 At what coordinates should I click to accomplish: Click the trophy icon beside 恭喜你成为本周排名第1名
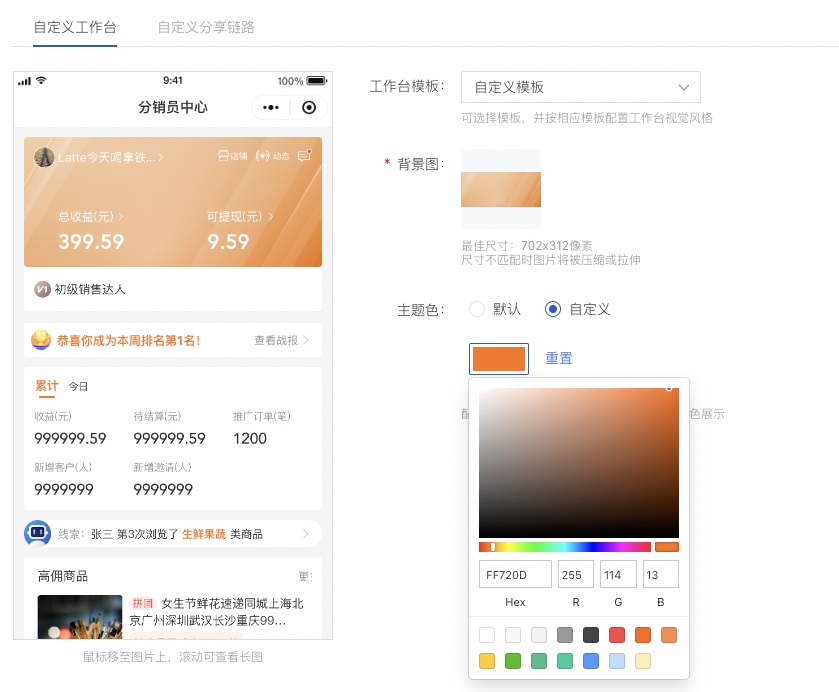[x=41, y=340]
